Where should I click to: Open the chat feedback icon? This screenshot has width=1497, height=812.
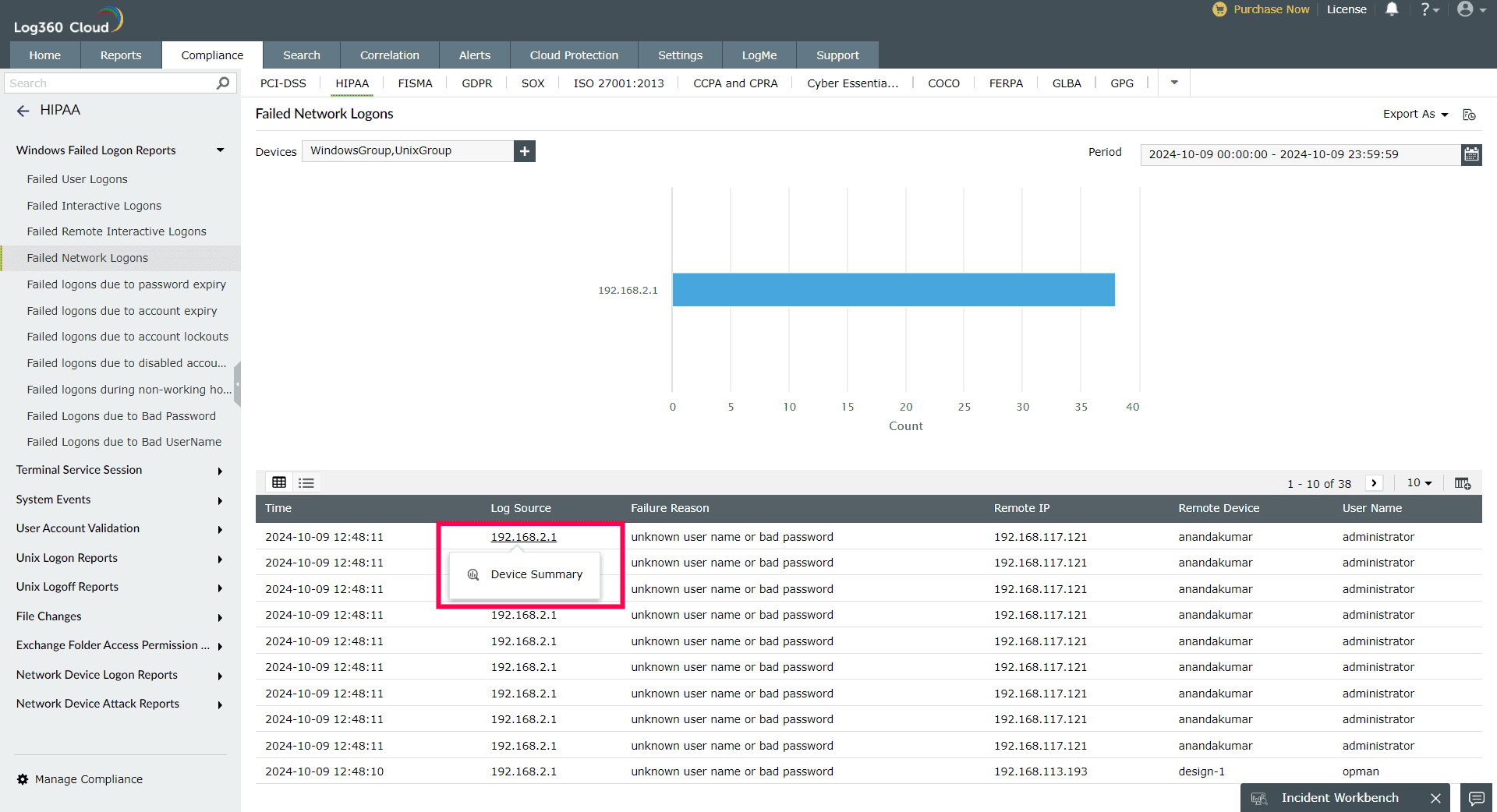pyautogui.click(x=1476, y=798)
